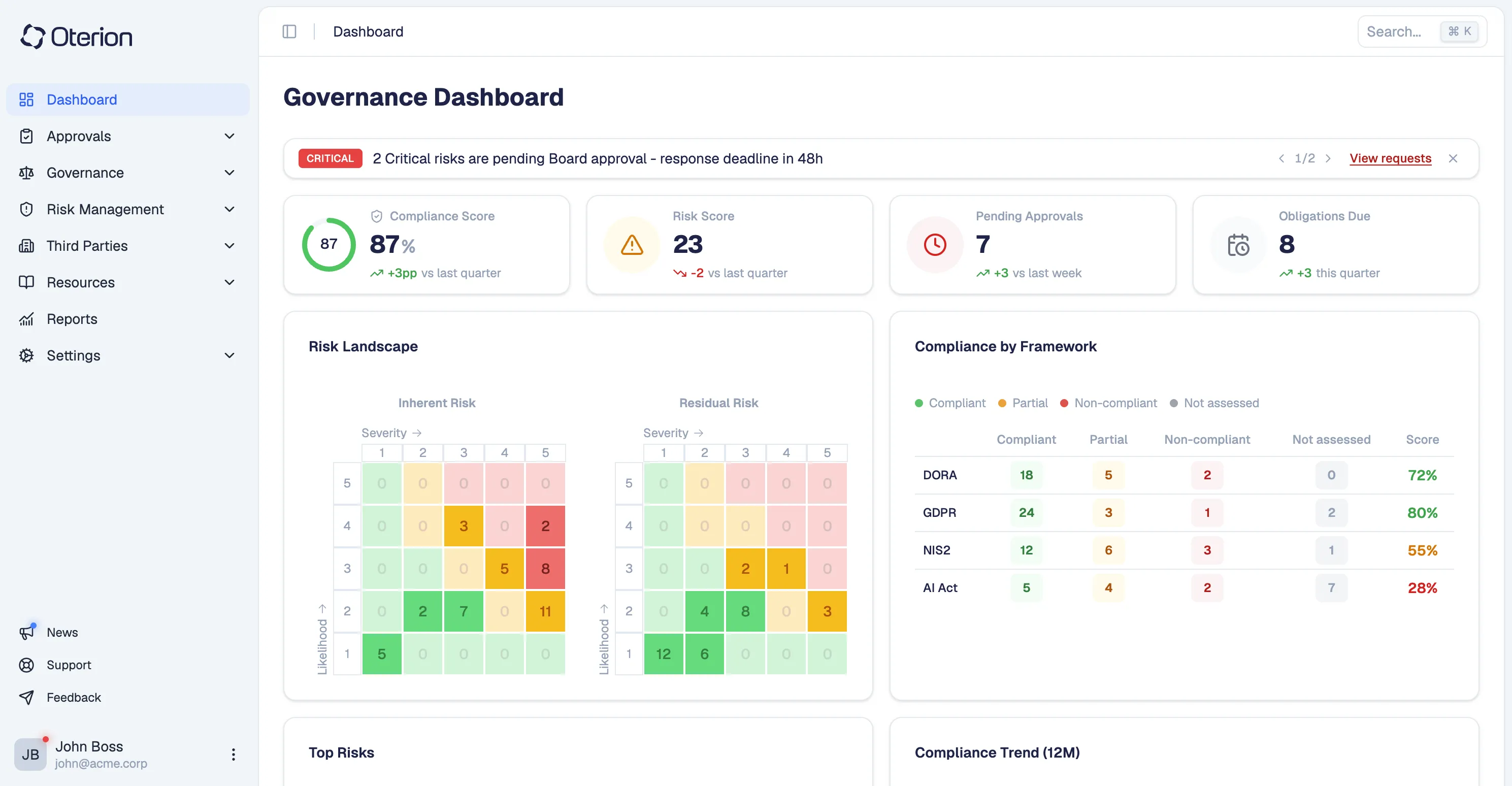Click the Governance scales icon
Viewport: 1512px width, 786px height.
[26, 173]
